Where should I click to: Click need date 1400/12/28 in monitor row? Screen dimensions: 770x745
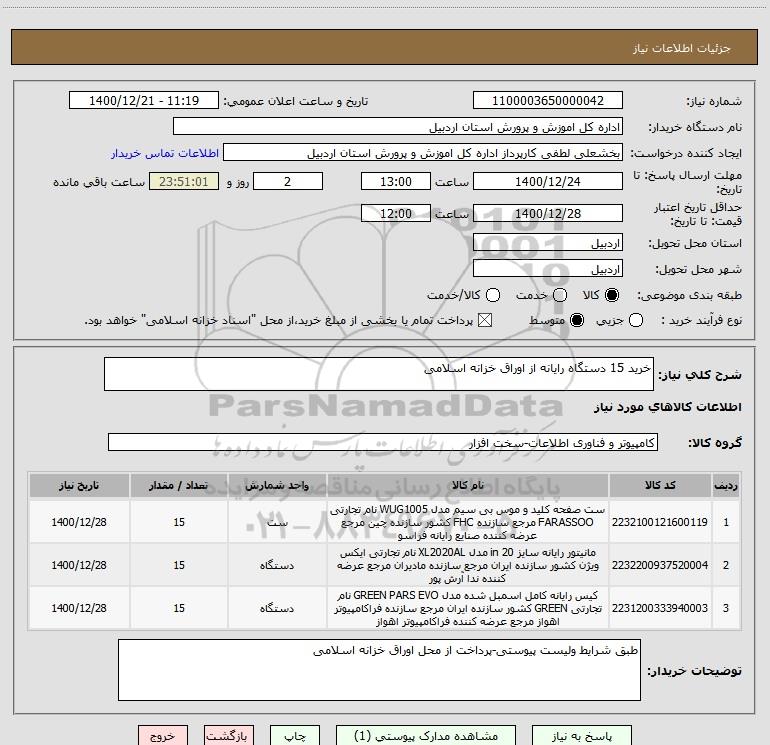pos(79,565)
